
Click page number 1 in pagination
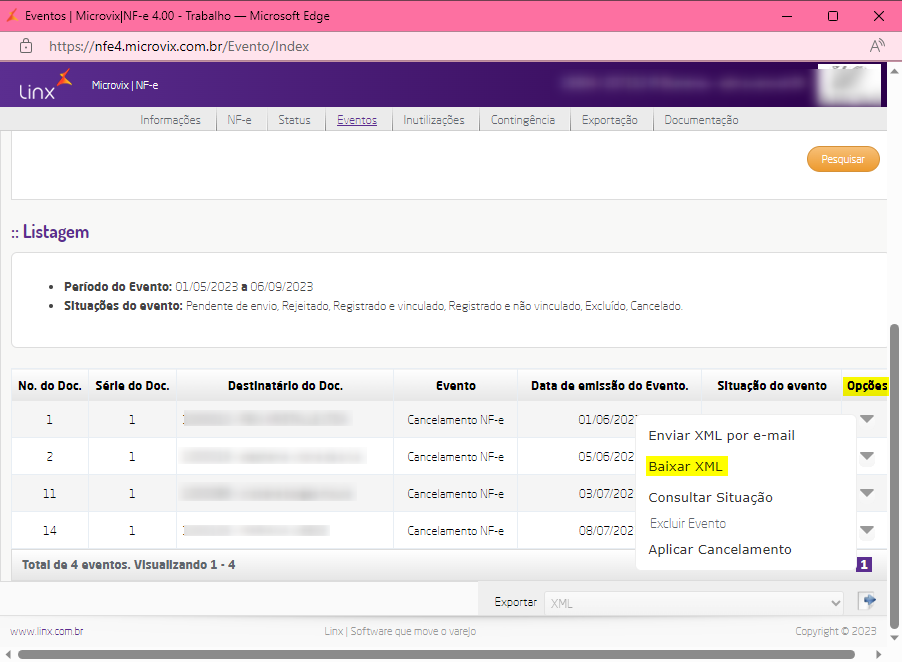(864, 565)
